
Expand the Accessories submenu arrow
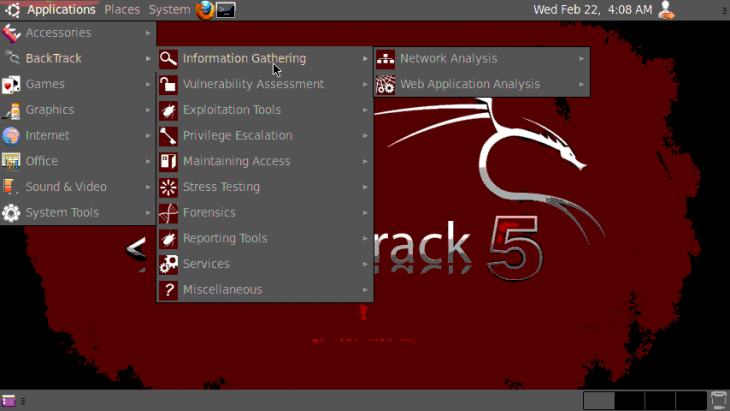pyautogui.click(x=148, y=33)
